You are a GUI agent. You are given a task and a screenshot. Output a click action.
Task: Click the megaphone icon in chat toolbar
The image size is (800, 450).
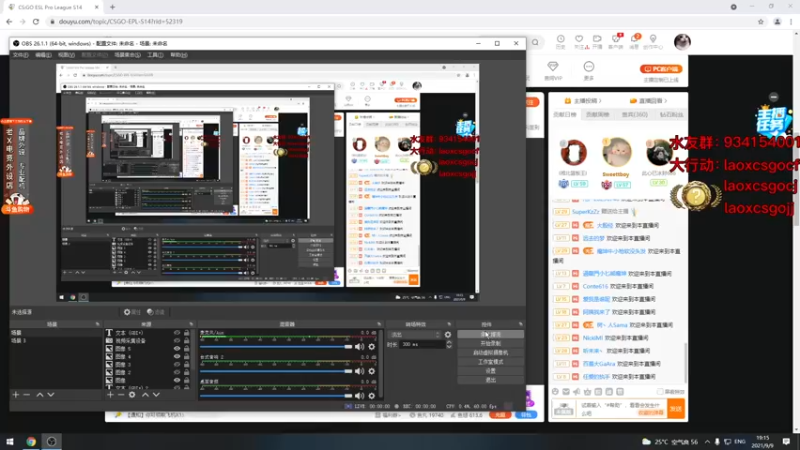tap(577, 392)
